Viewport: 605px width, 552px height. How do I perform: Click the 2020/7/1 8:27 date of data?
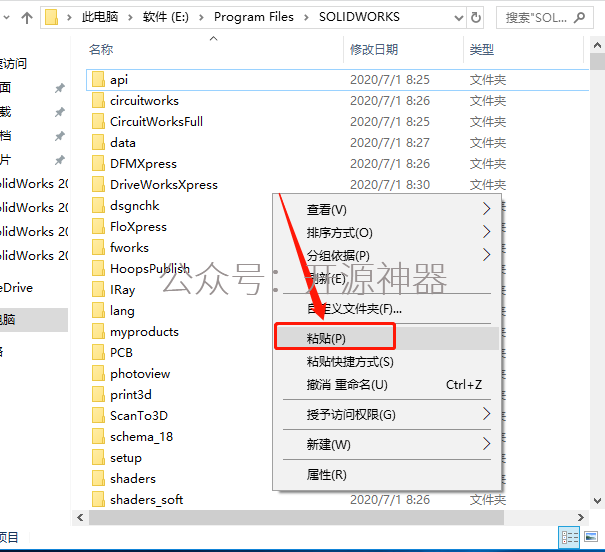tap(390, 143)
